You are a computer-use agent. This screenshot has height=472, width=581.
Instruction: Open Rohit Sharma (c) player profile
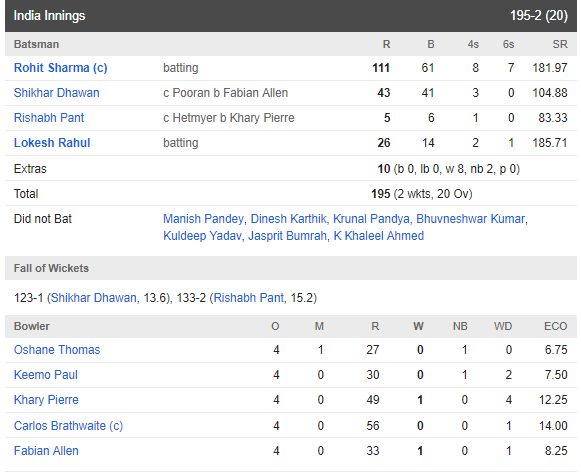pos(60,68)
